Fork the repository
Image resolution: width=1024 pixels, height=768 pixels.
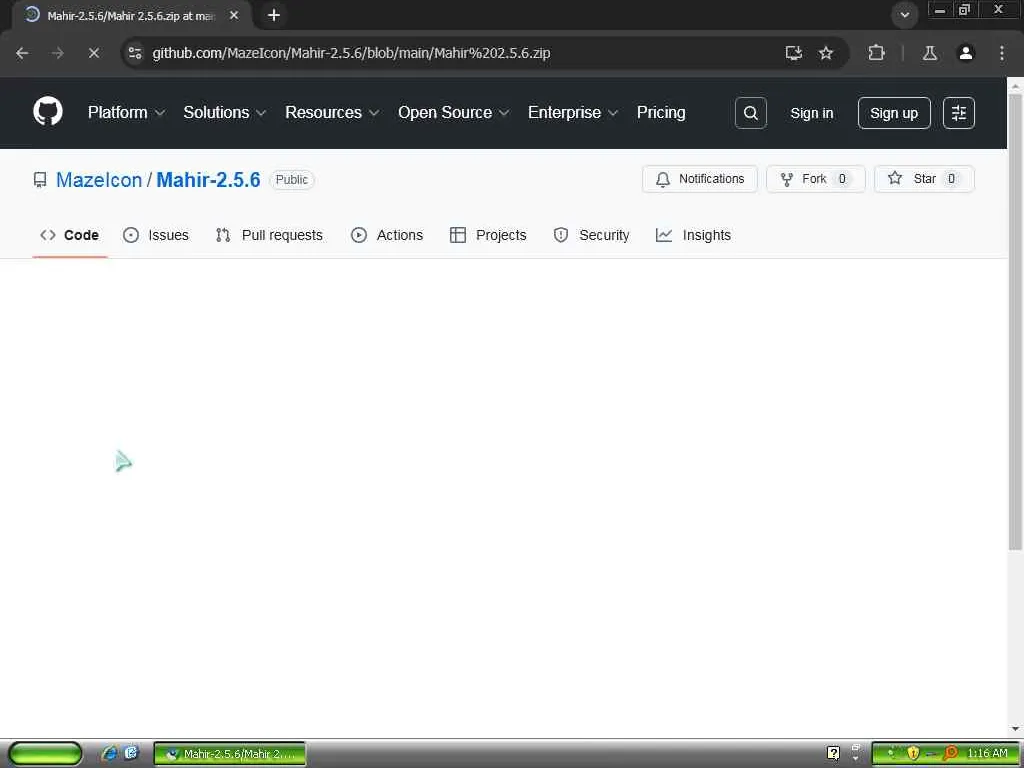816,179
